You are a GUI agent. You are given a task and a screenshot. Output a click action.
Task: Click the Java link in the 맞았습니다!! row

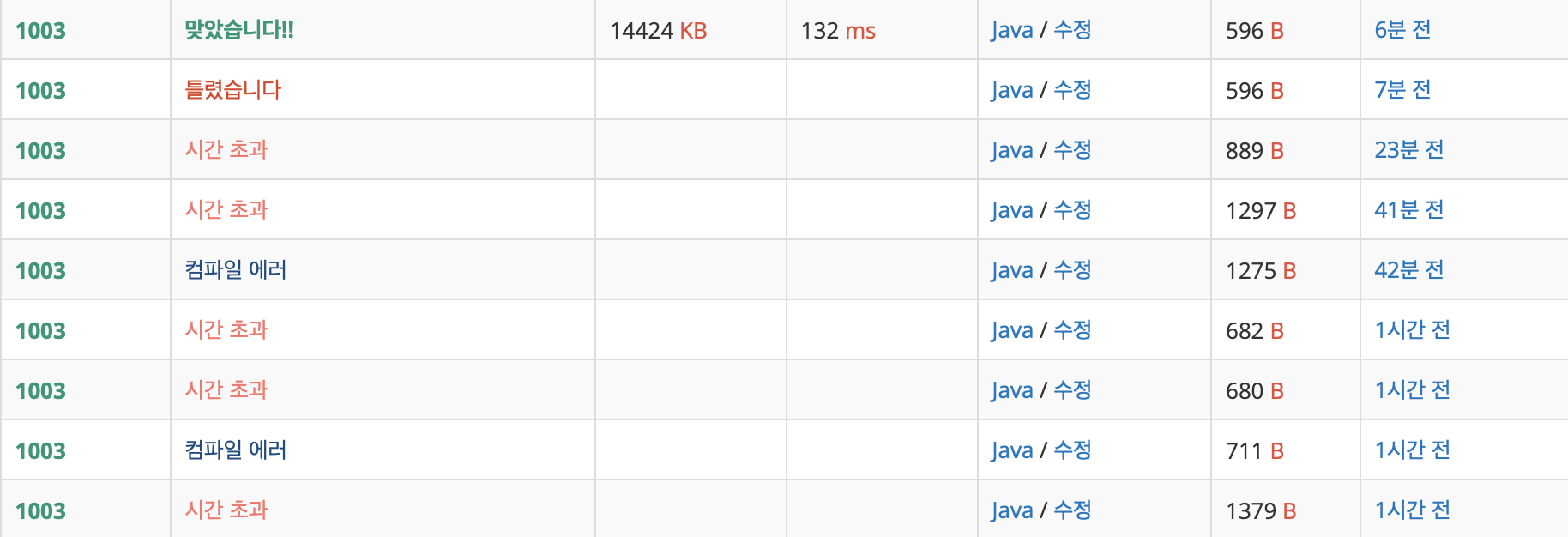click(x=1012, y=31)
